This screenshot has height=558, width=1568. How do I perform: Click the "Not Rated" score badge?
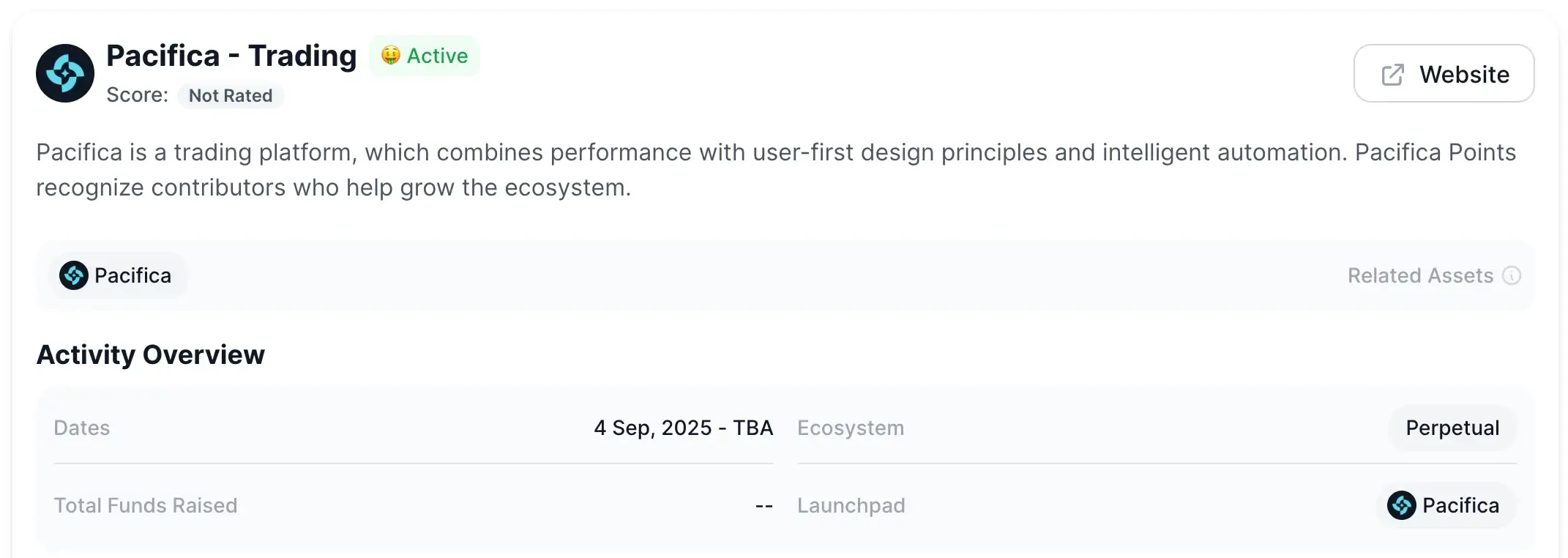point(231,96)
